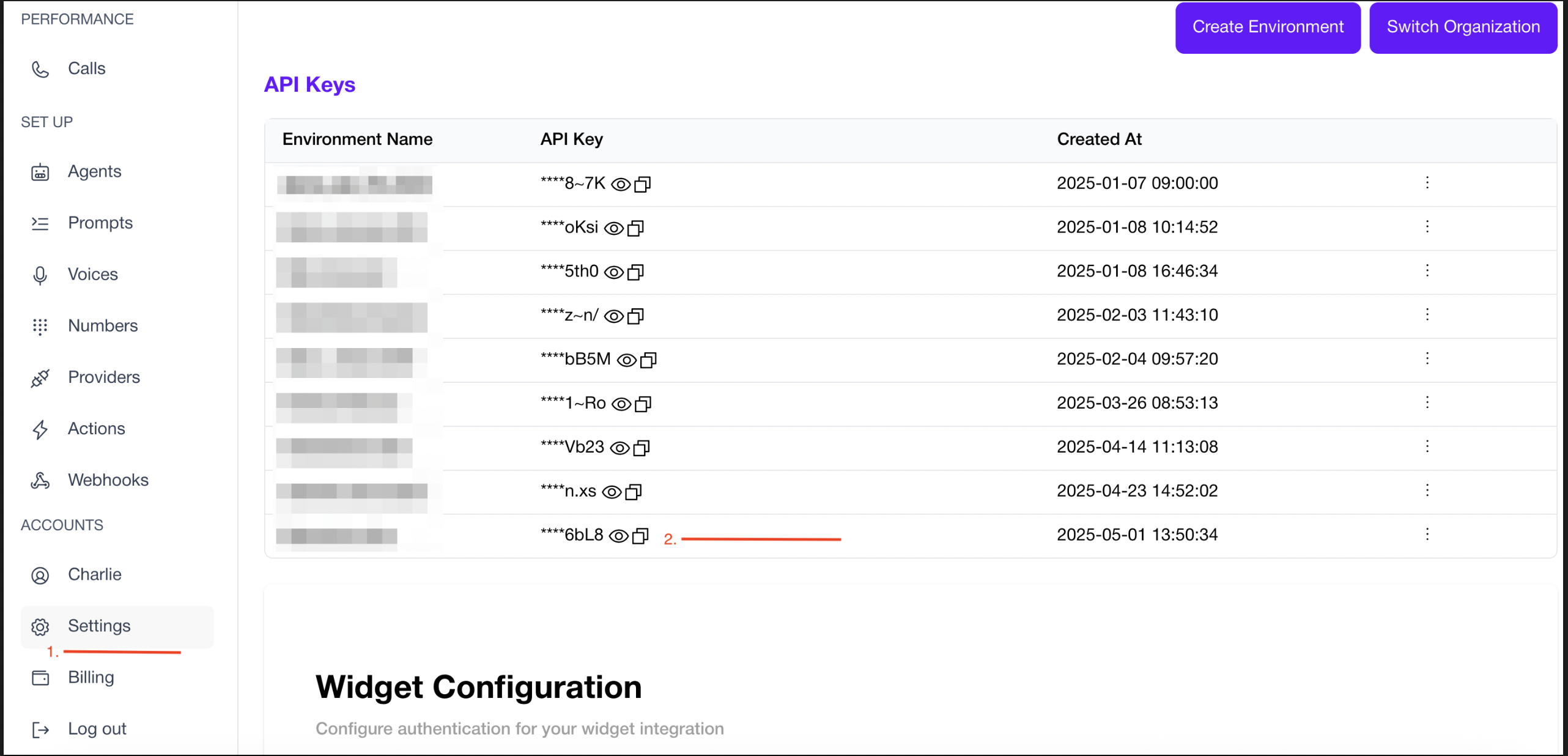
Task: Click the Environment Name column header
Action: (x=357, y=139)
